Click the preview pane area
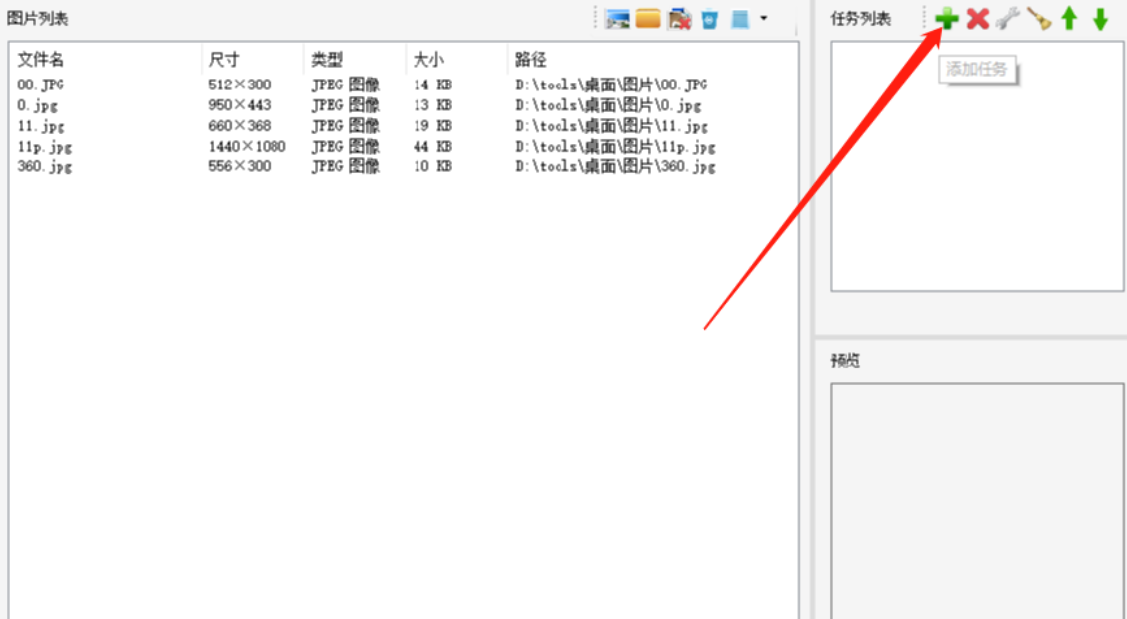Viewport: 1127px width, 619px height. [x=977, y=500]
